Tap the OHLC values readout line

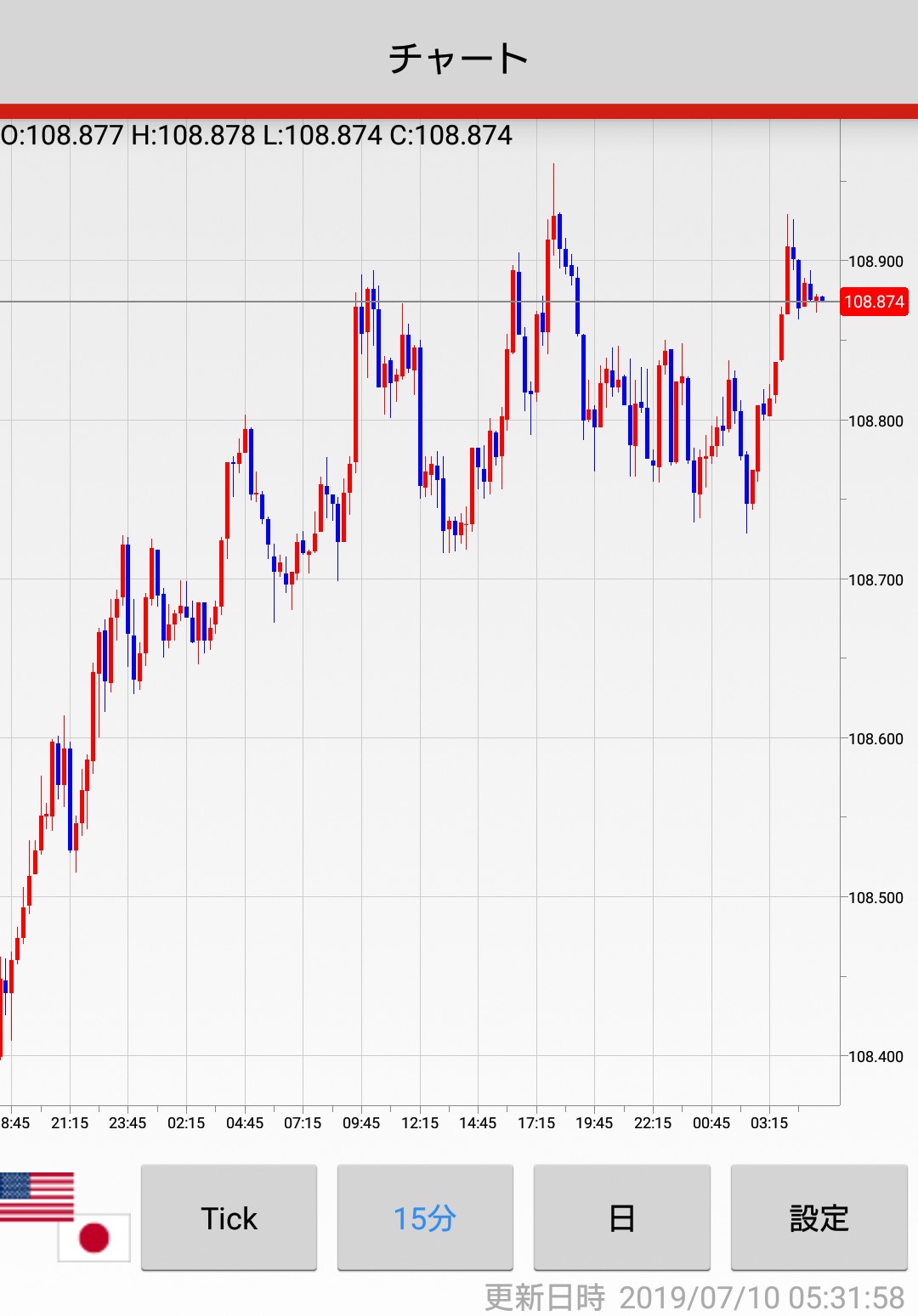click(x=257, y=135)
